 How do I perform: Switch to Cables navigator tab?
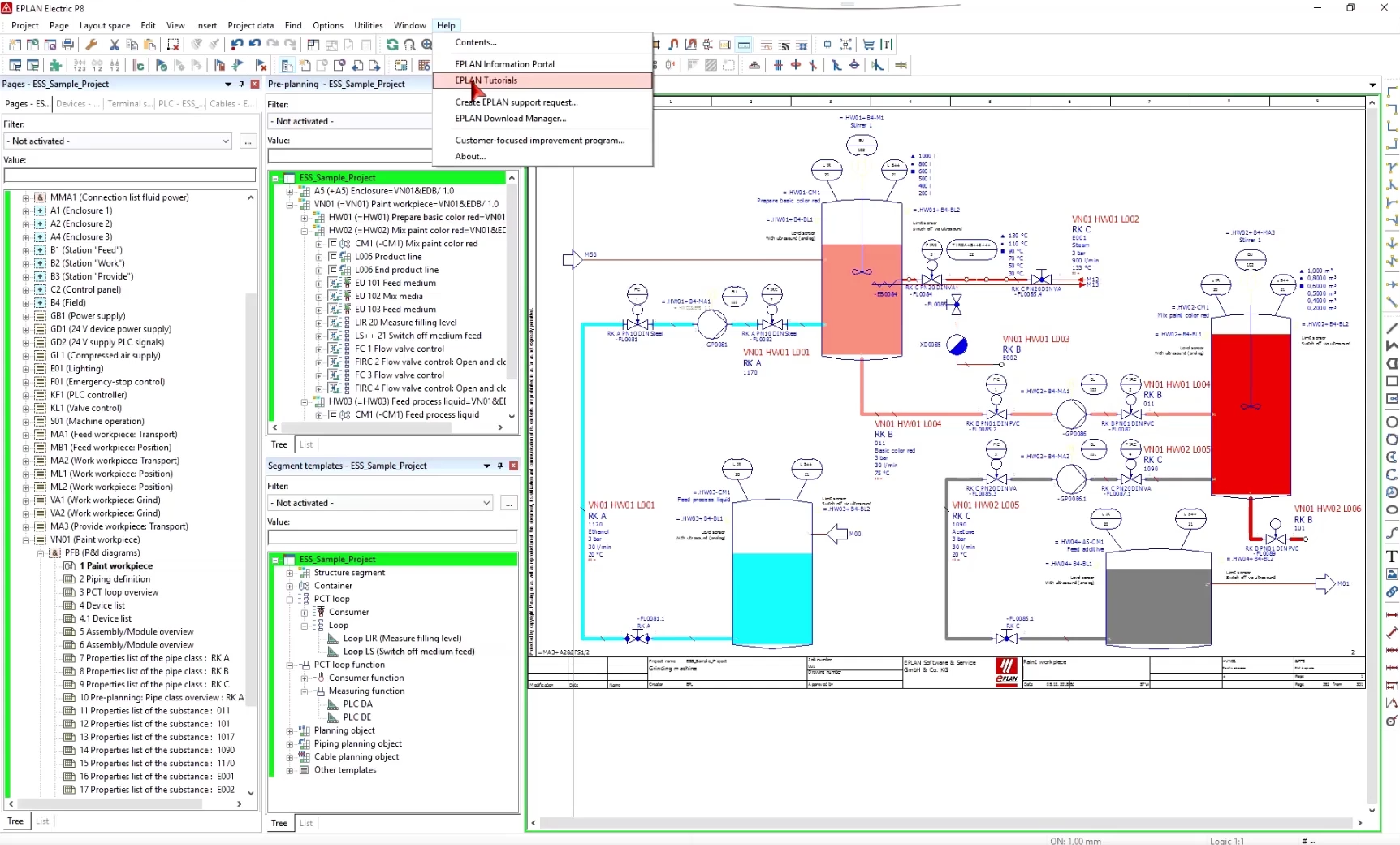[232, 103]
